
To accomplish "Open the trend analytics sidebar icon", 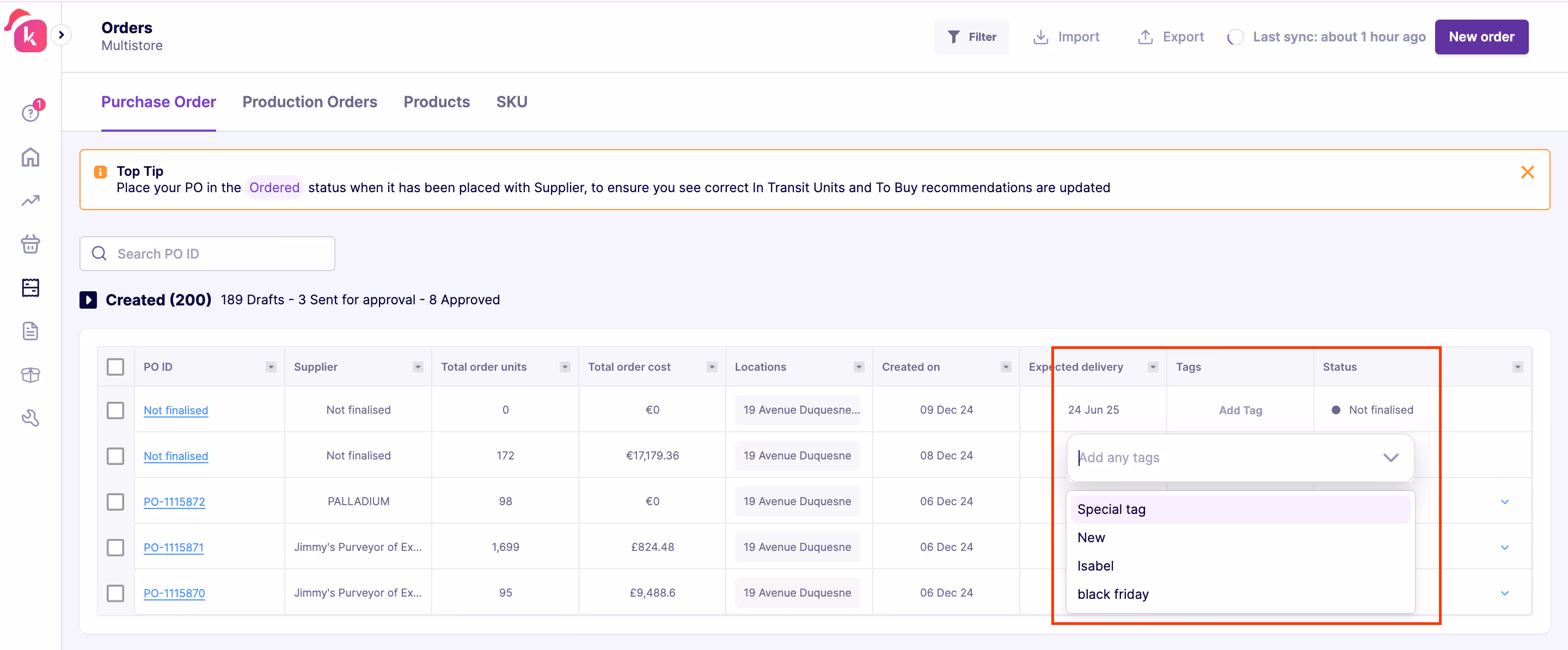I will [30, 200].
